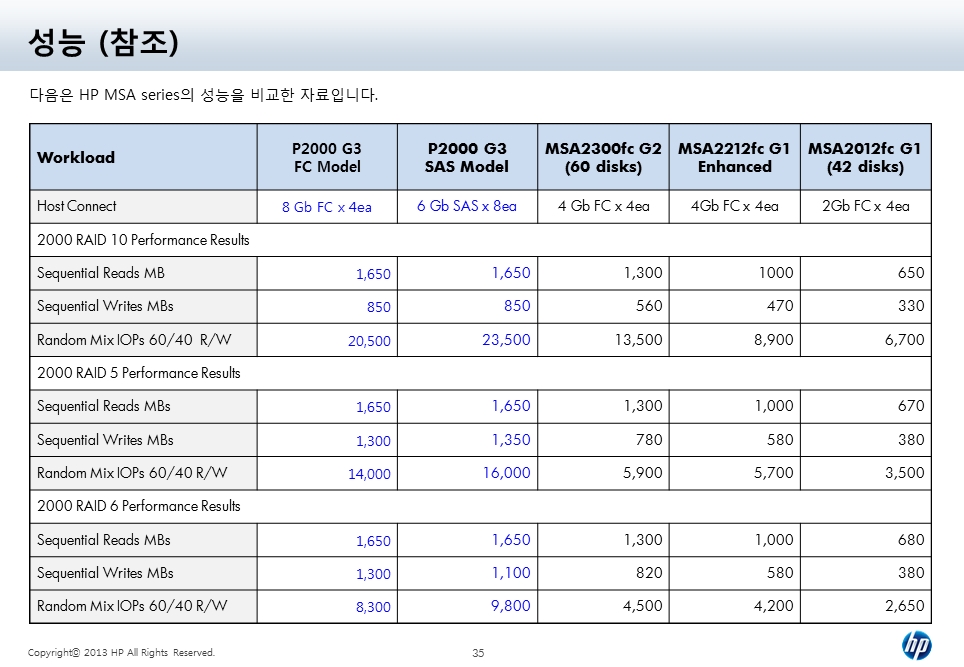Click the '6,700' IOPs value
This screenshot has width=964, height=667.
coord(904,340)
